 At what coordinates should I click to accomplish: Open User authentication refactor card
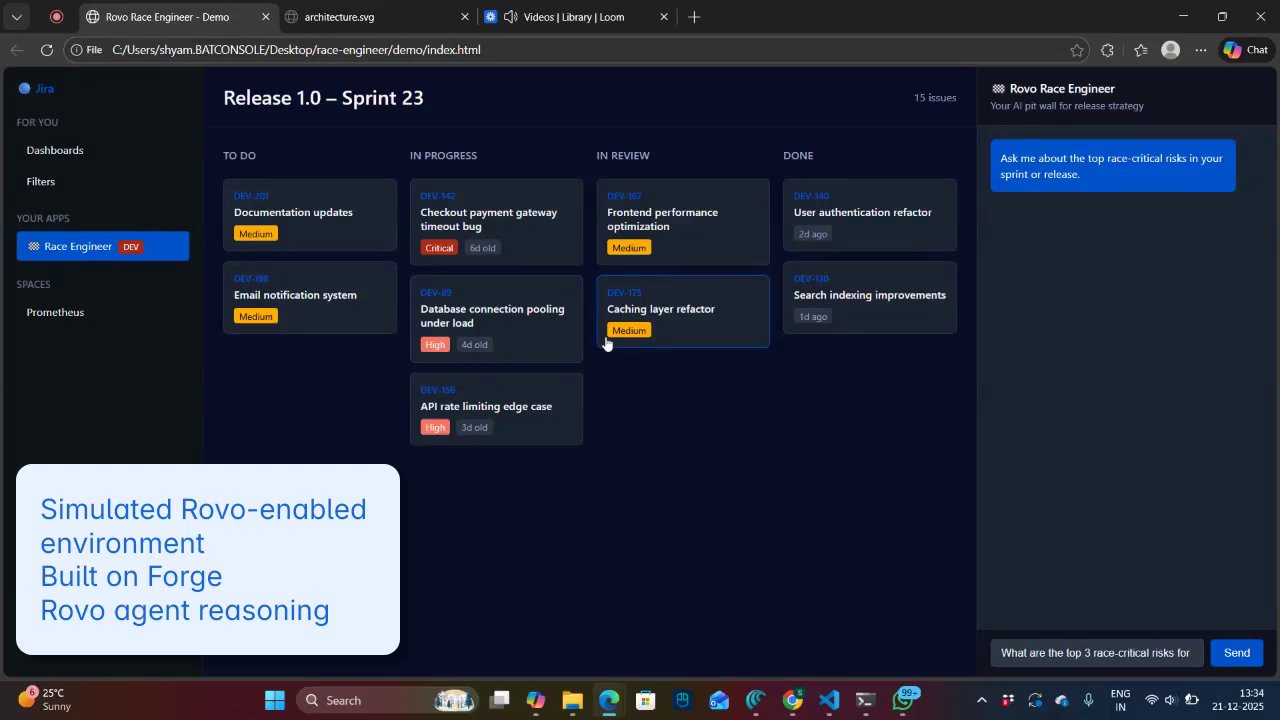870,215
